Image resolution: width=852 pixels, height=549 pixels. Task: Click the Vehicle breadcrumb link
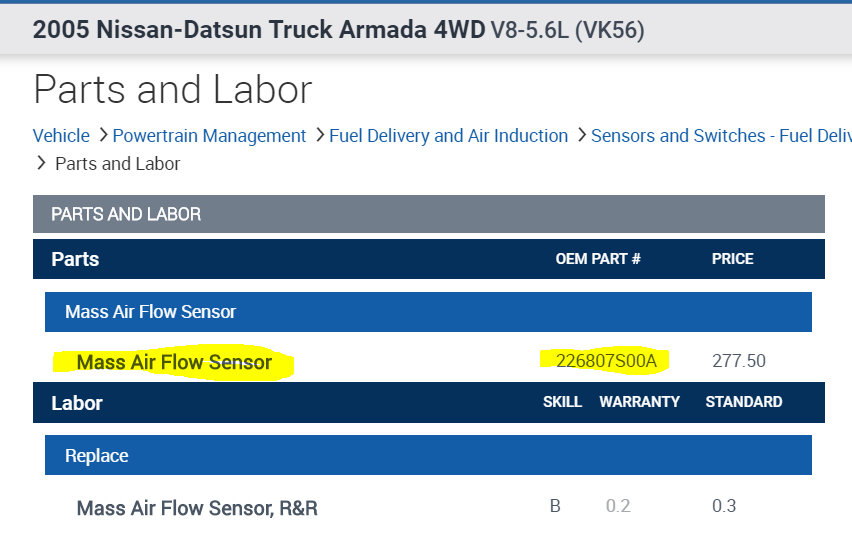click(61, 135)
